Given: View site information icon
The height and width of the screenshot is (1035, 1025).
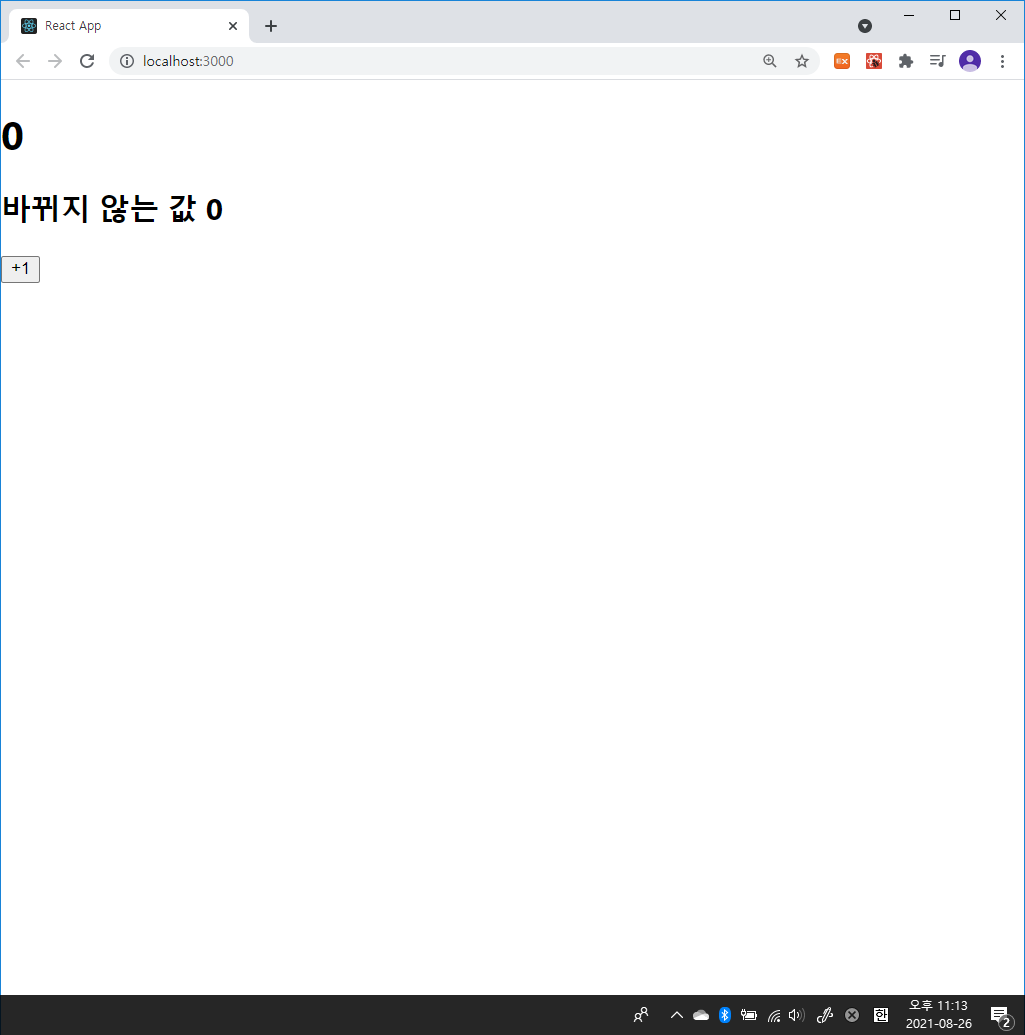Looking at the screenshot, I should tap(127, 61).
